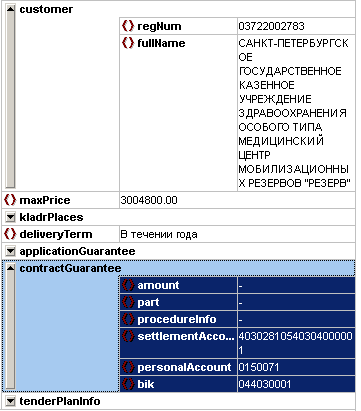Select the personalAccount element name
361x411 pixels.
pyautogui.click(x=184, y=367)
